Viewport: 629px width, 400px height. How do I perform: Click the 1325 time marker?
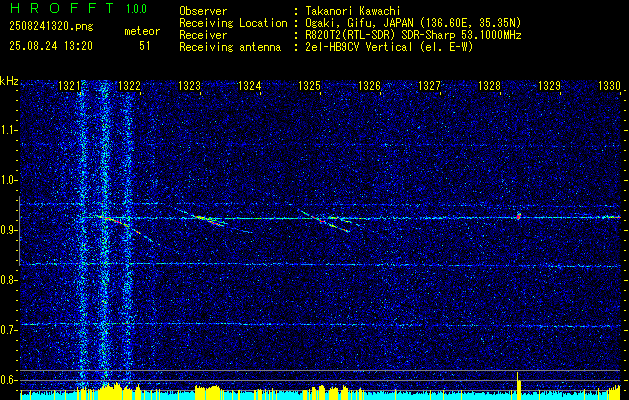click(x=309, y=86)
